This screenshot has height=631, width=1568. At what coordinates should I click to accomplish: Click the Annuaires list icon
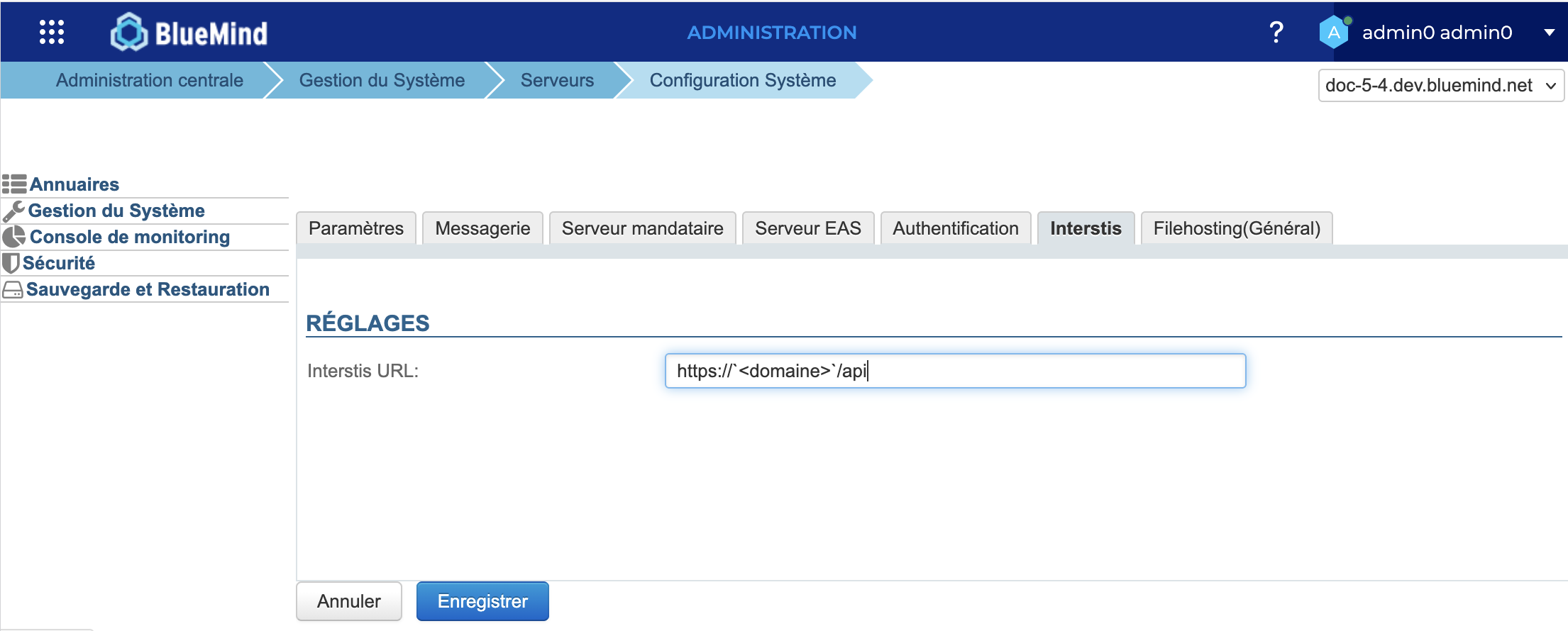(x=14, y=184)
